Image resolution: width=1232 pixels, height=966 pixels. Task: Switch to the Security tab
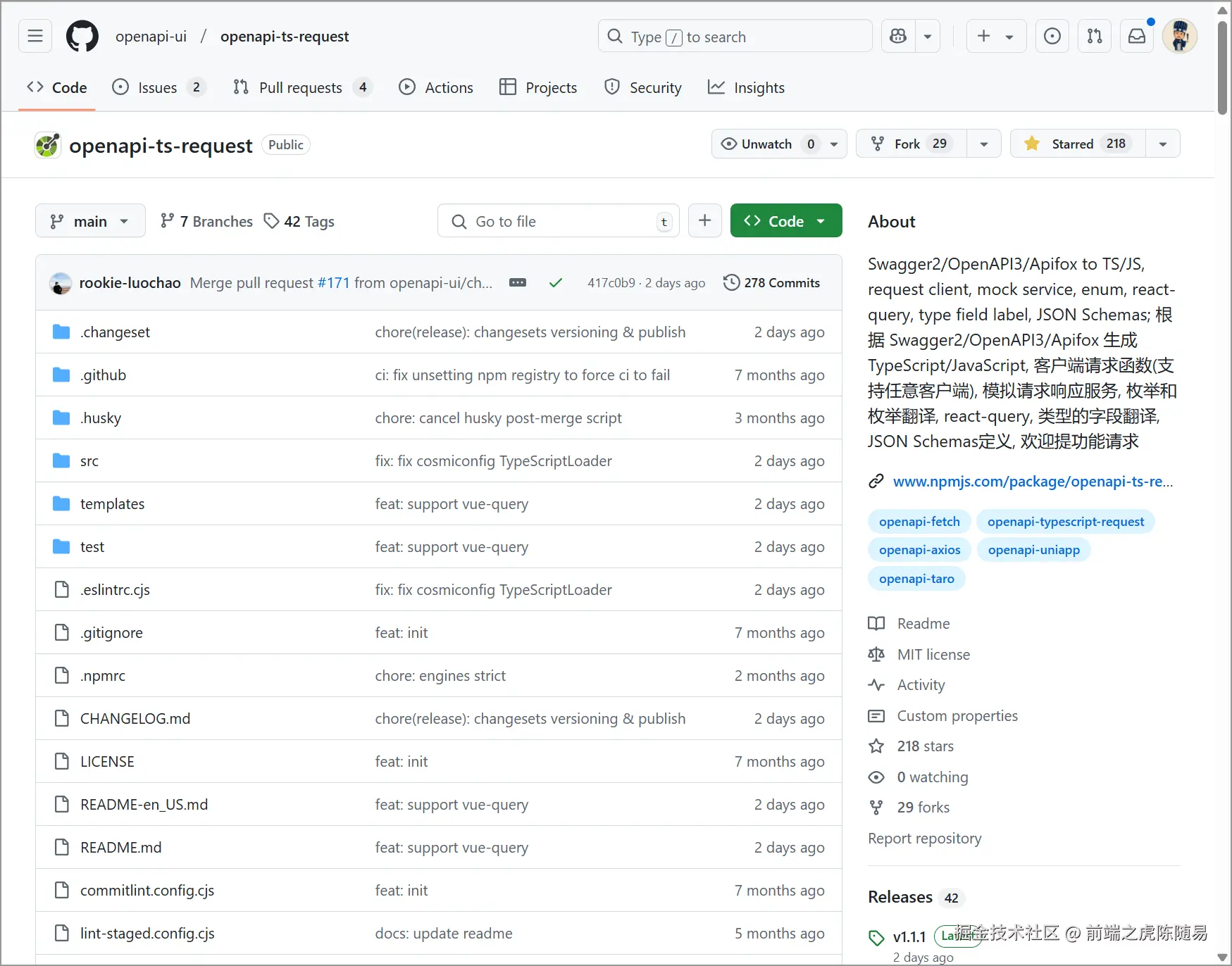(643, 87)
